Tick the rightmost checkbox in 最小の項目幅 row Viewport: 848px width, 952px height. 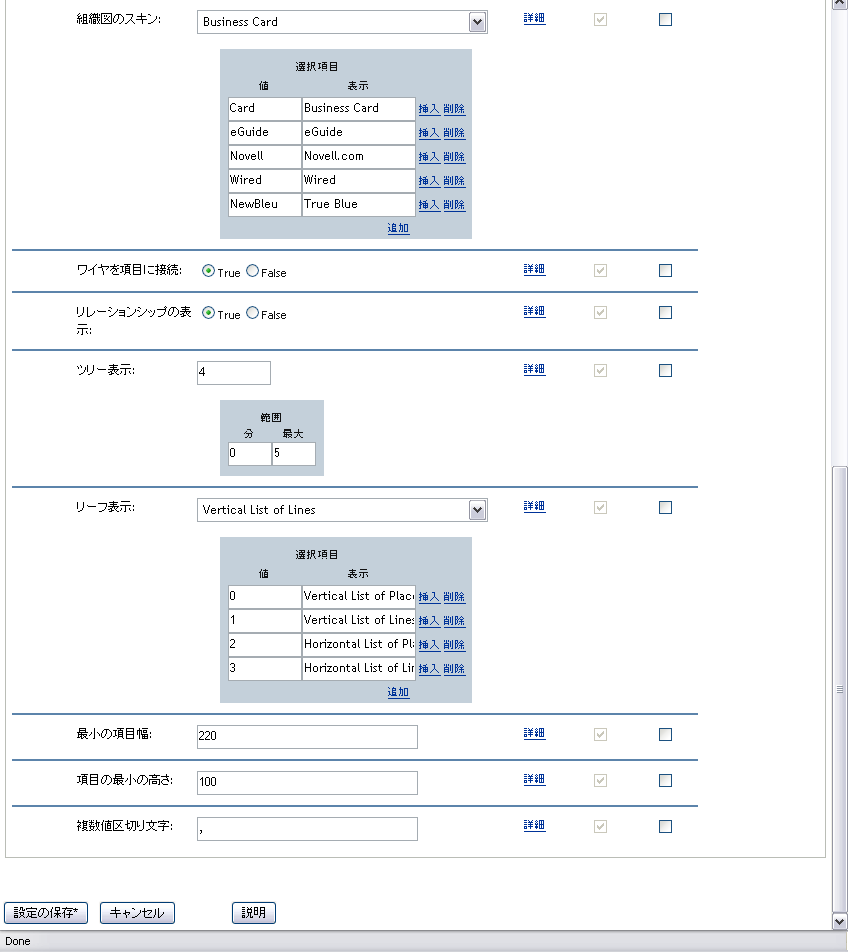[x=665, y=734]
